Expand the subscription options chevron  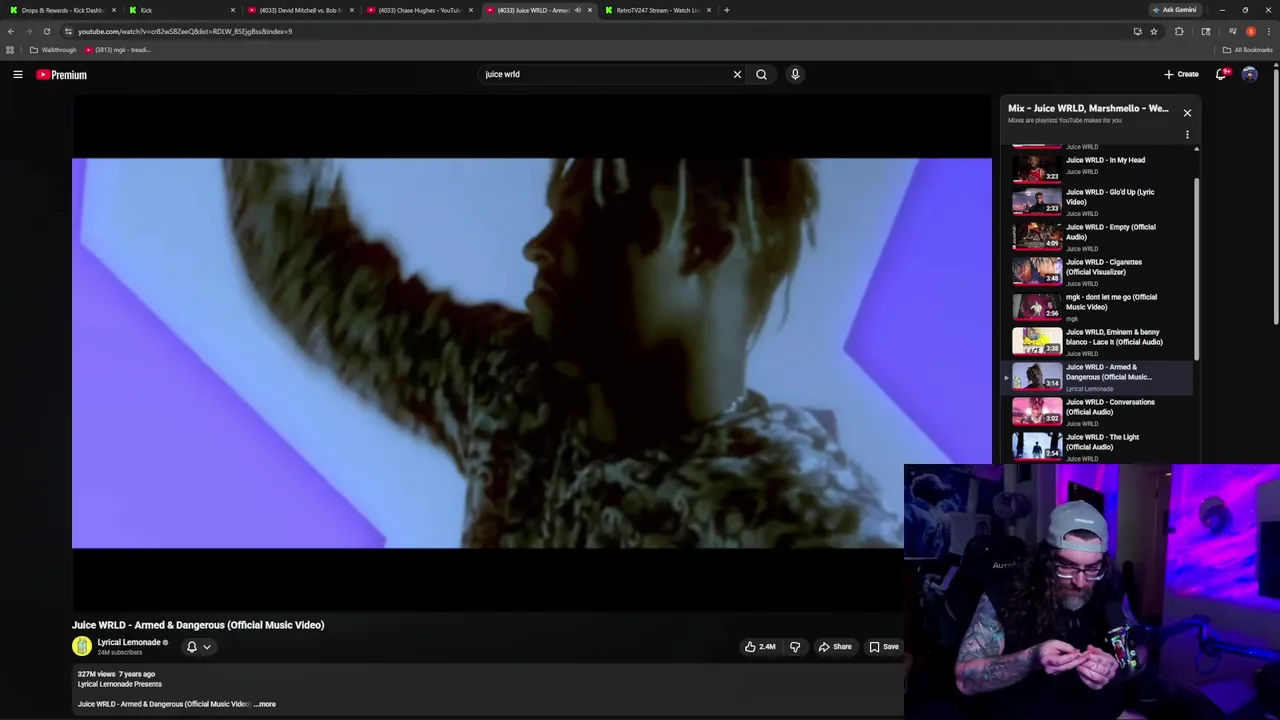[x=207, y=647]
